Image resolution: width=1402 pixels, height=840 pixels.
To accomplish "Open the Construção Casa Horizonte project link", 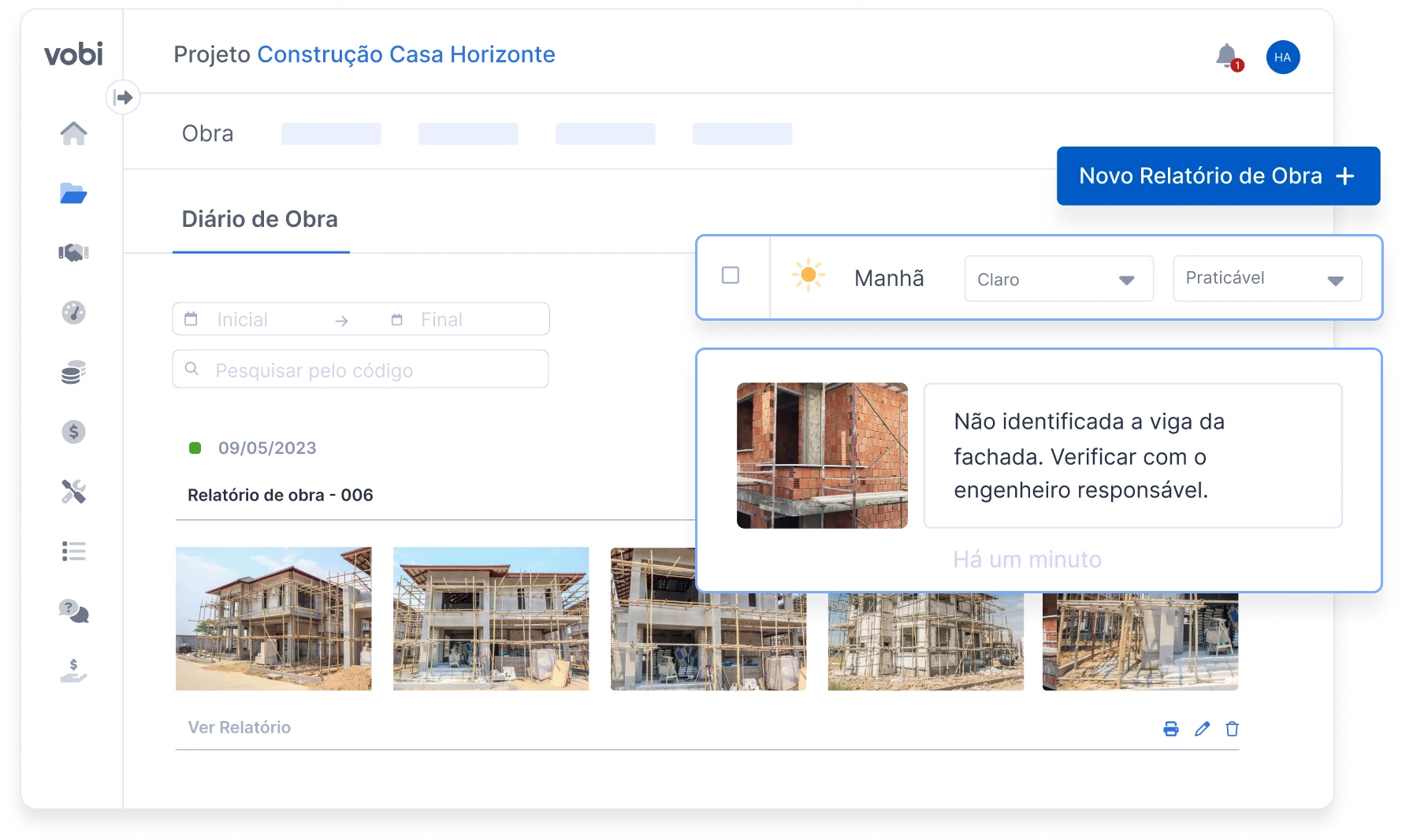I will click(407, 54).
